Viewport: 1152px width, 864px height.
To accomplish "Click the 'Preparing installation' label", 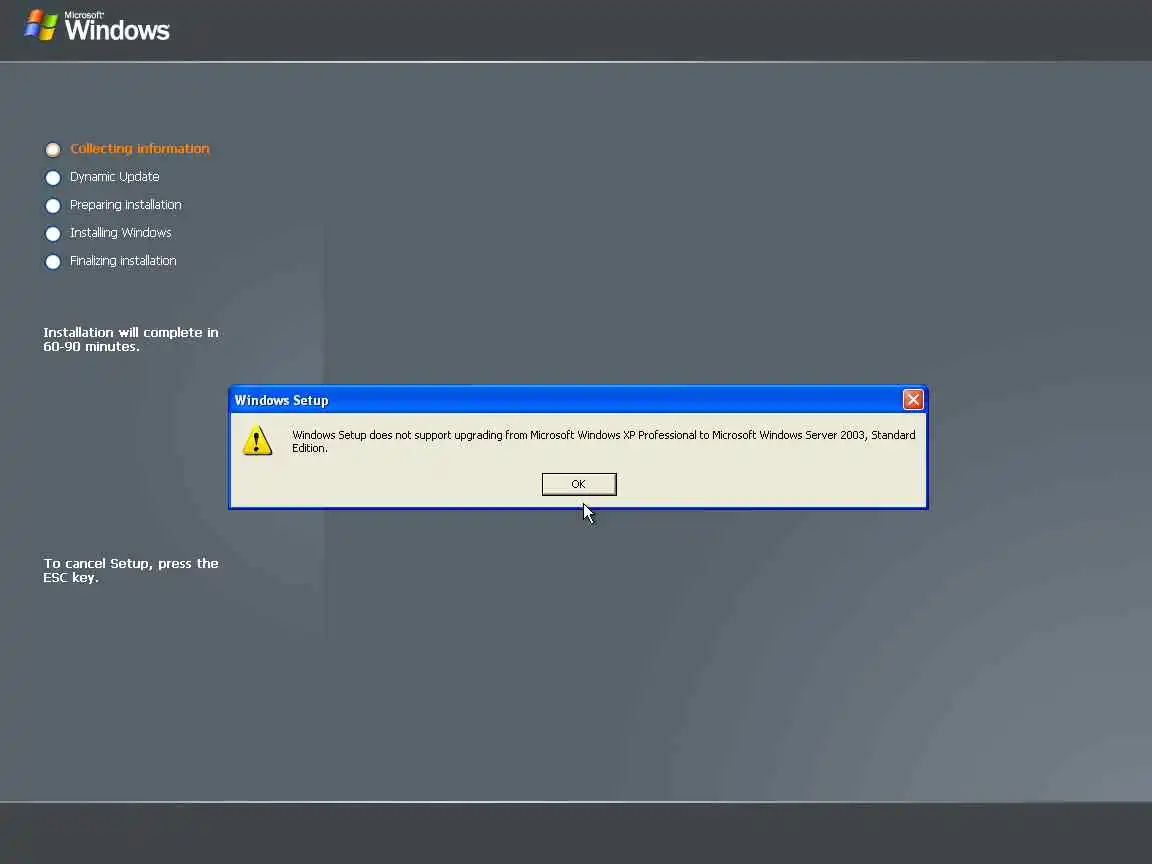I will pos(126,205).
